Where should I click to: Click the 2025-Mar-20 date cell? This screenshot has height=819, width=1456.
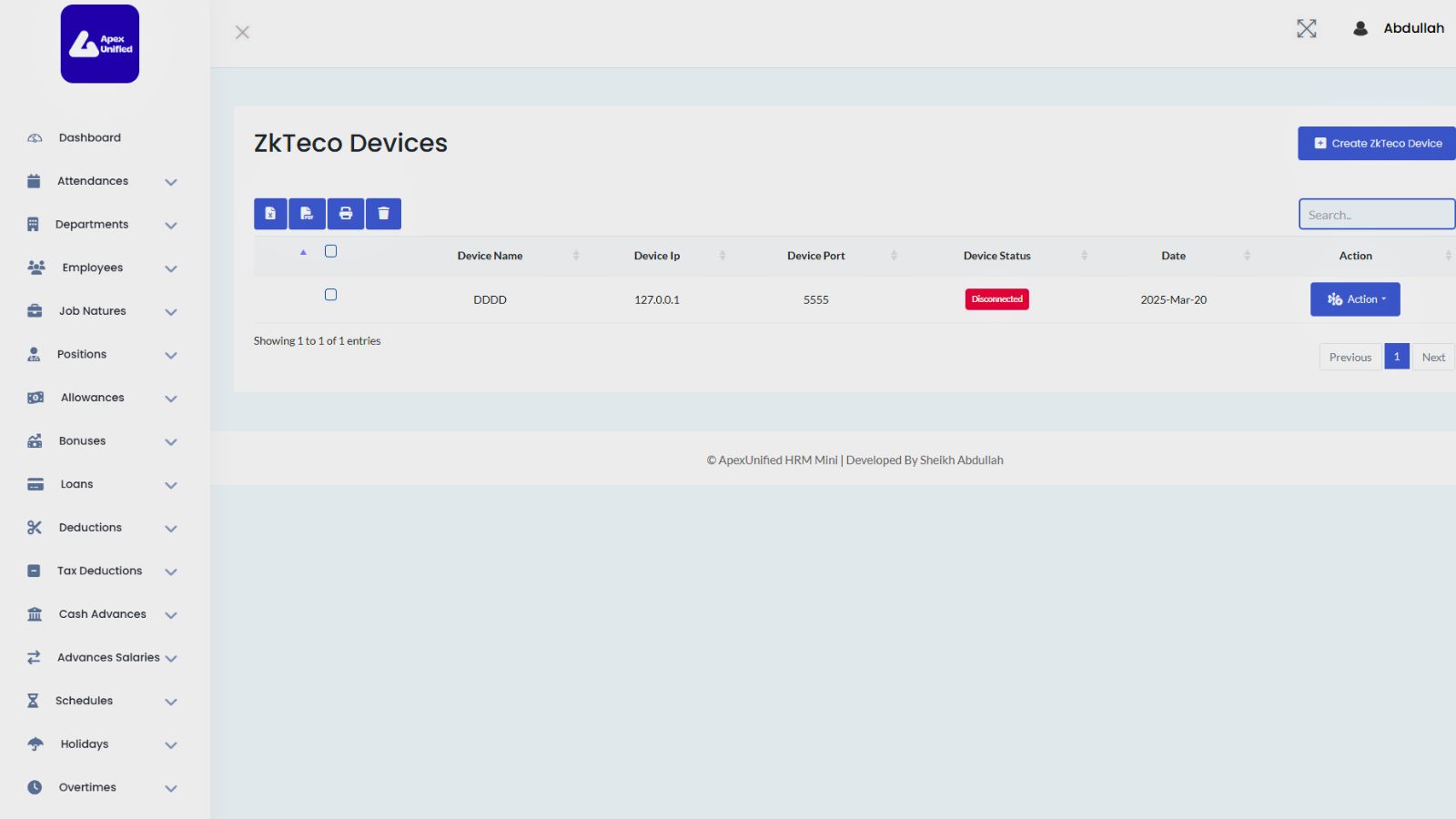click(x=1174, y=300)
